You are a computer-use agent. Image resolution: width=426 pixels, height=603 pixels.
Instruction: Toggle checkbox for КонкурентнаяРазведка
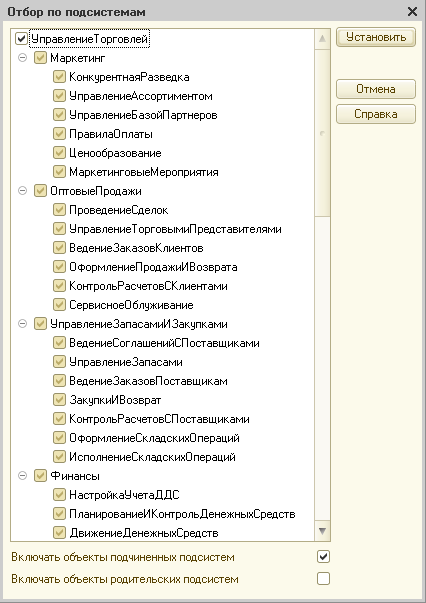[x=59, y=77]
